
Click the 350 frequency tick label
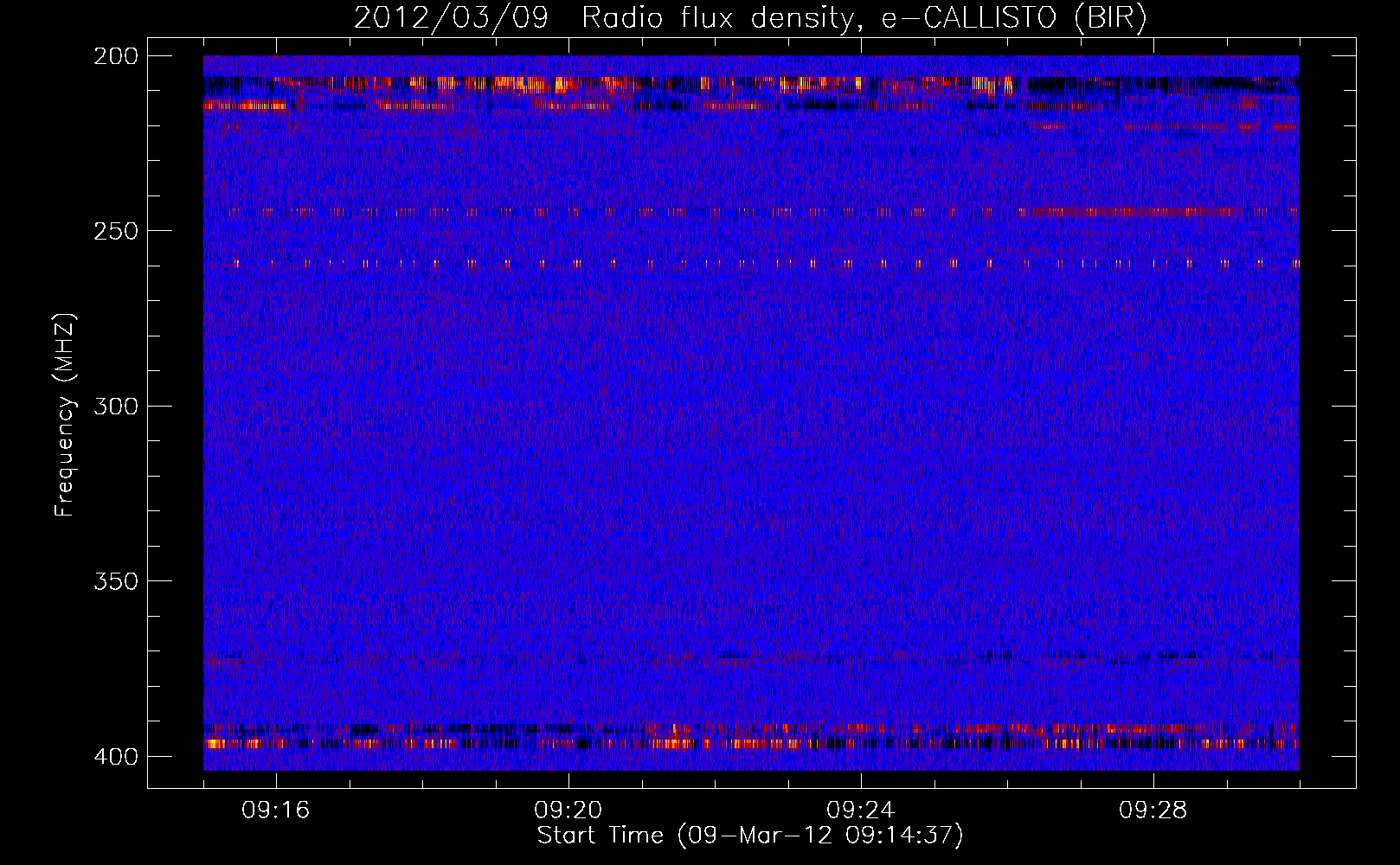[115, 581]
